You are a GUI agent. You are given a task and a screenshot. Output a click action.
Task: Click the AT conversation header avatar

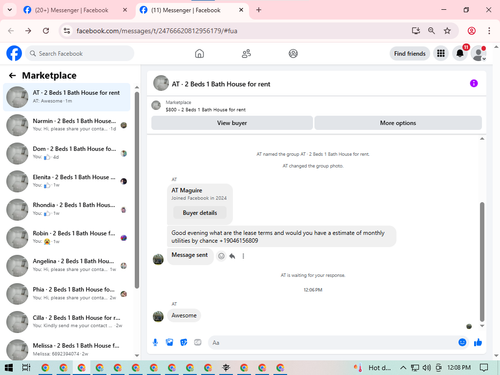click(161, 83)
